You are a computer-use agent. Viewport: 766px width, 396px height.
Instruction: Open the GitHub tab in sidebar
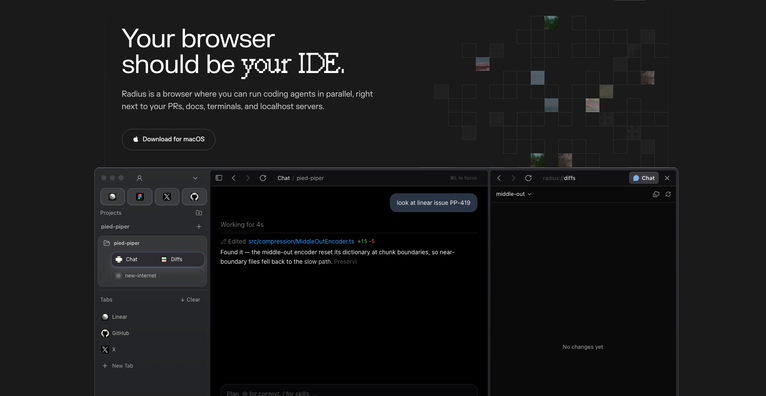pyautogui.click(x=115, y=333)
